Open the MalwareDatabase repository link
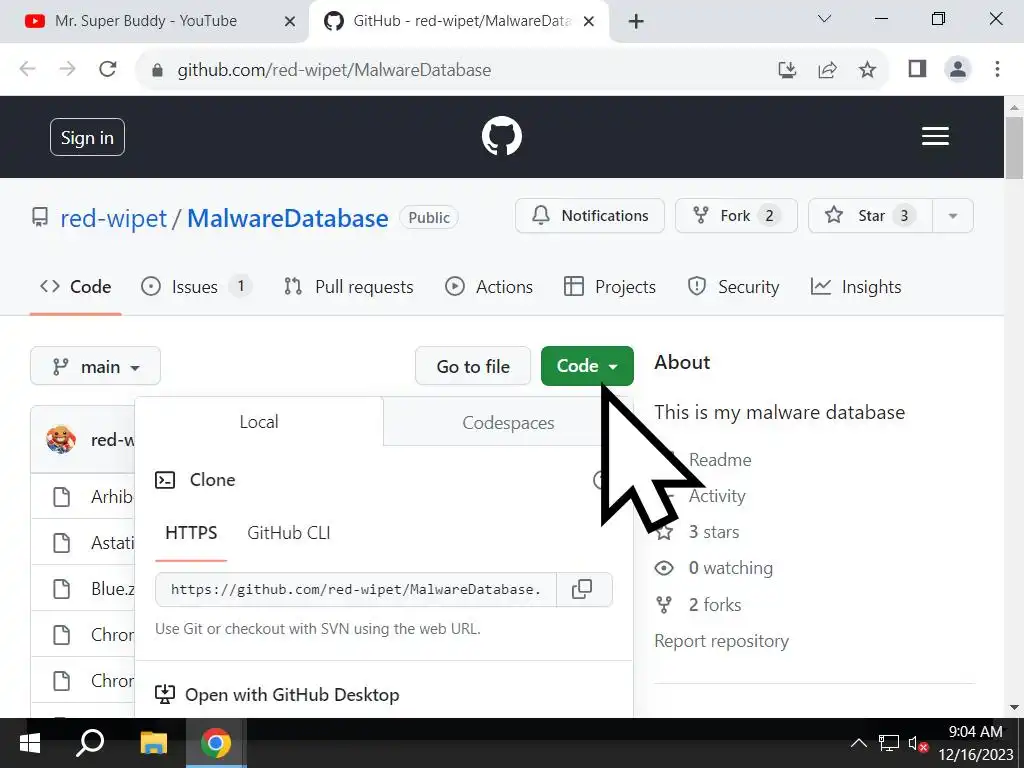Screen dimensions: 1024x768 287,218
